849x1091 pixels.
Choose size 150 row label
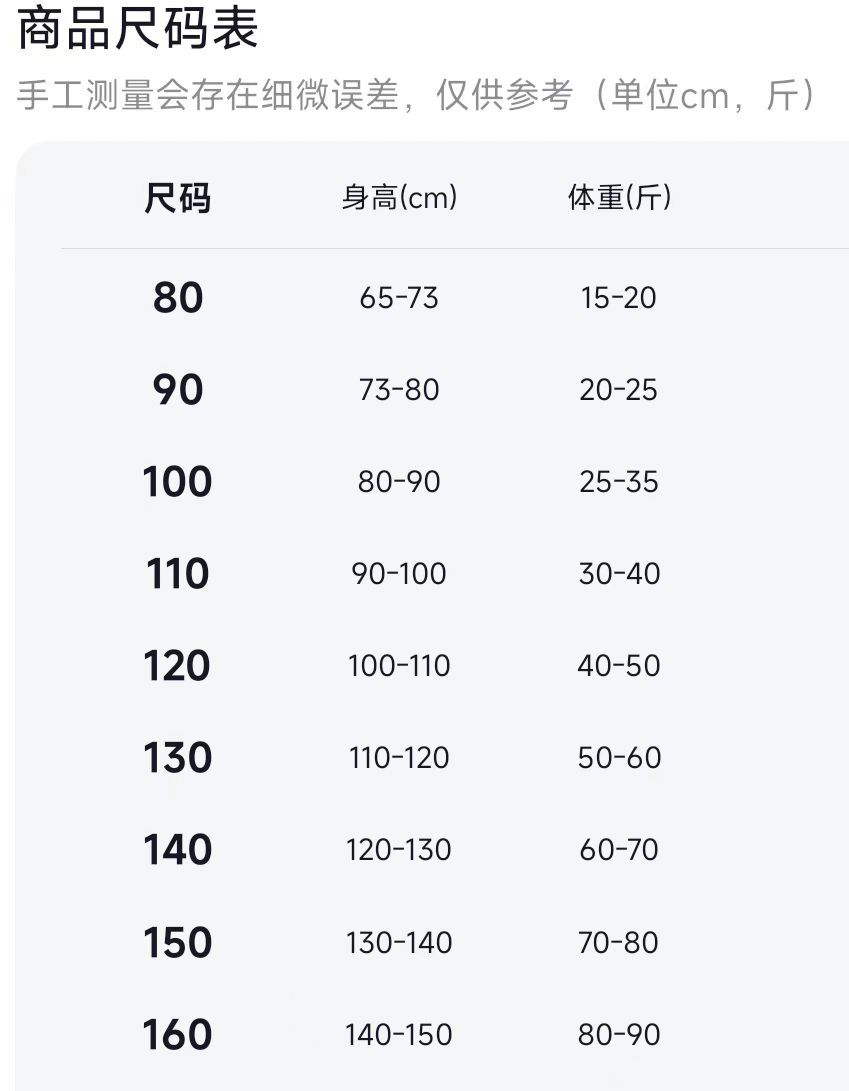(x=178, y=943)
